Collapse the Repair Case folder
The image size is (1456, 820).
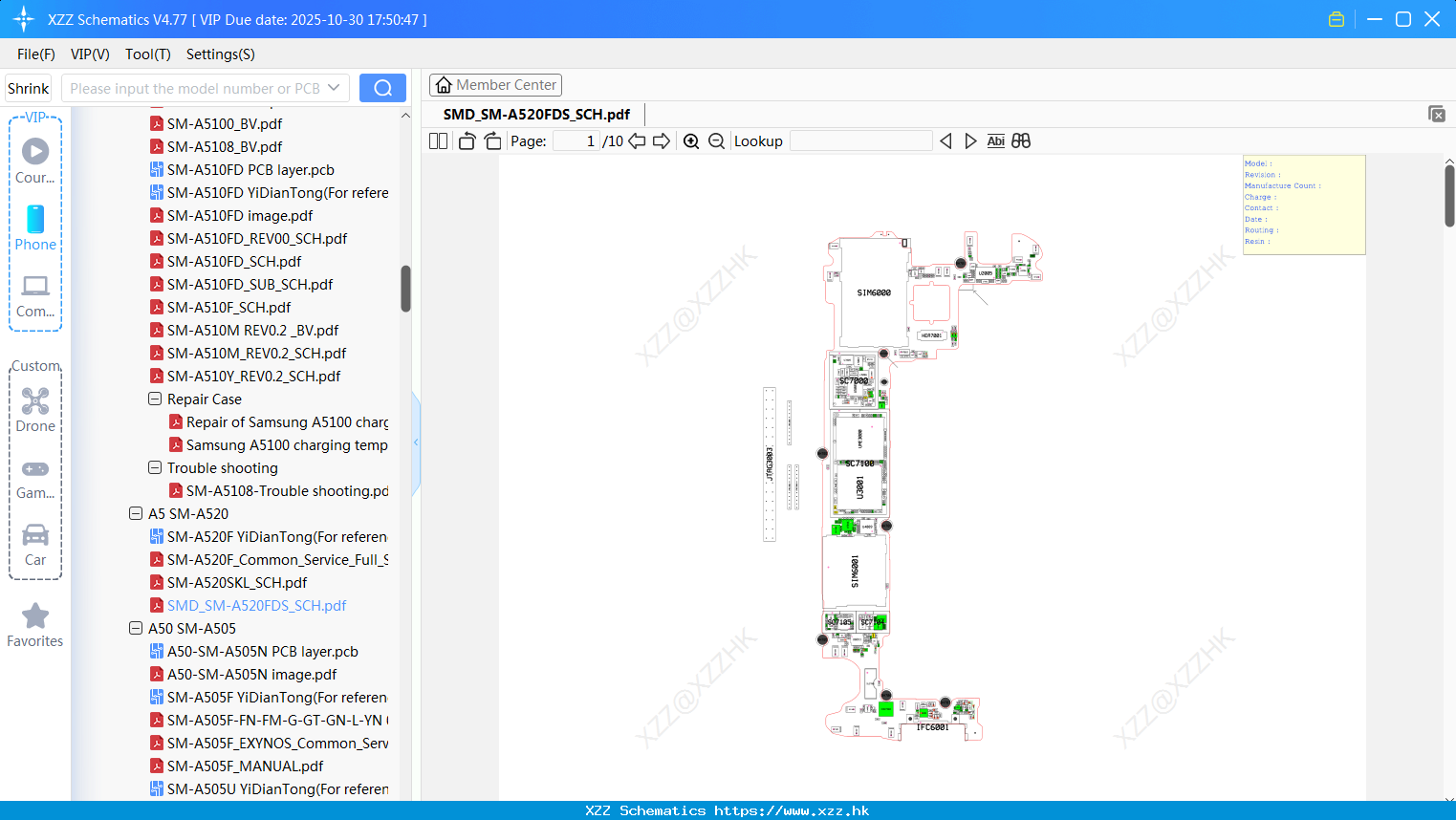(155, 399)
